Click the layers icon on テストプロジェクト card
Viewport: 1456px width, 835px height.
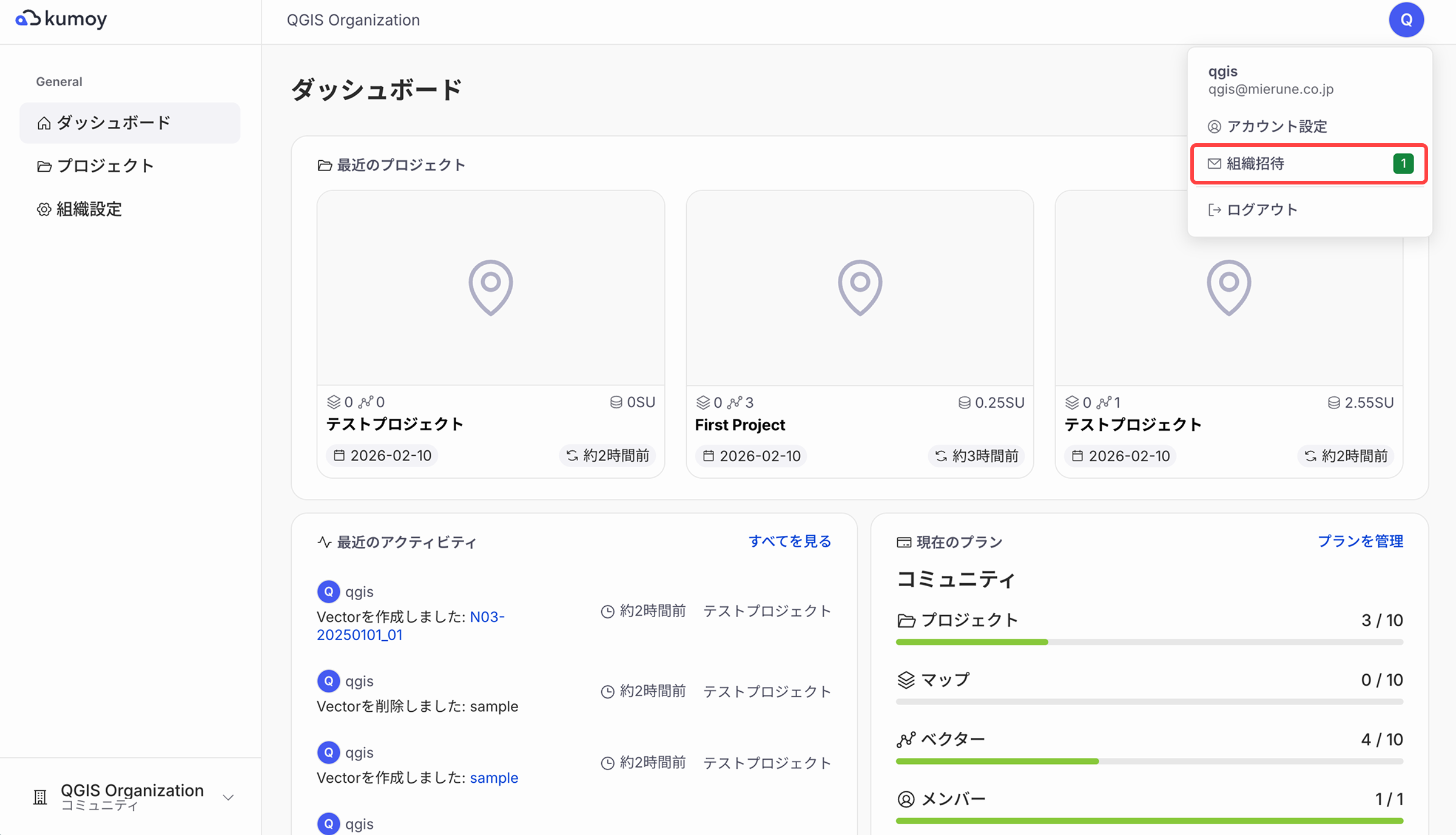click(334, 402)
